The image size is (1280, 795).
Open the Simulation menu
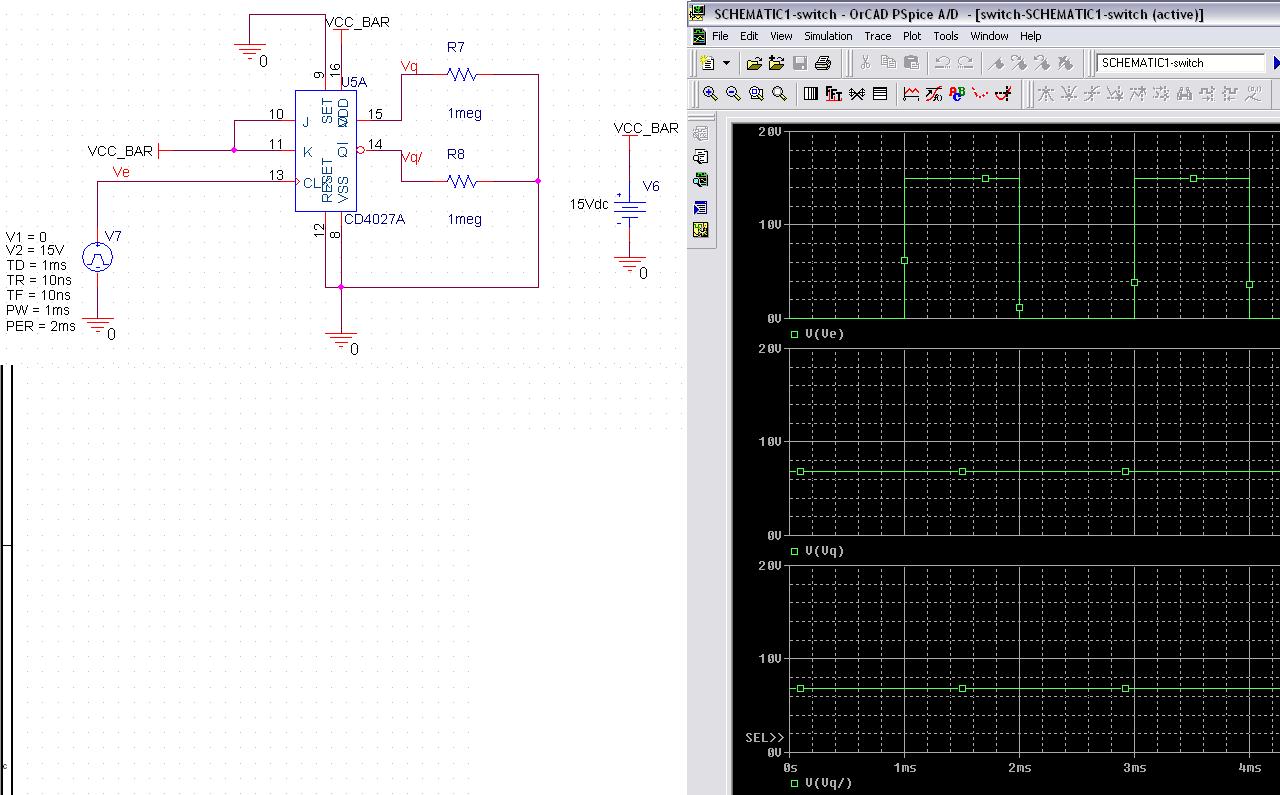(x=828, y=36)
